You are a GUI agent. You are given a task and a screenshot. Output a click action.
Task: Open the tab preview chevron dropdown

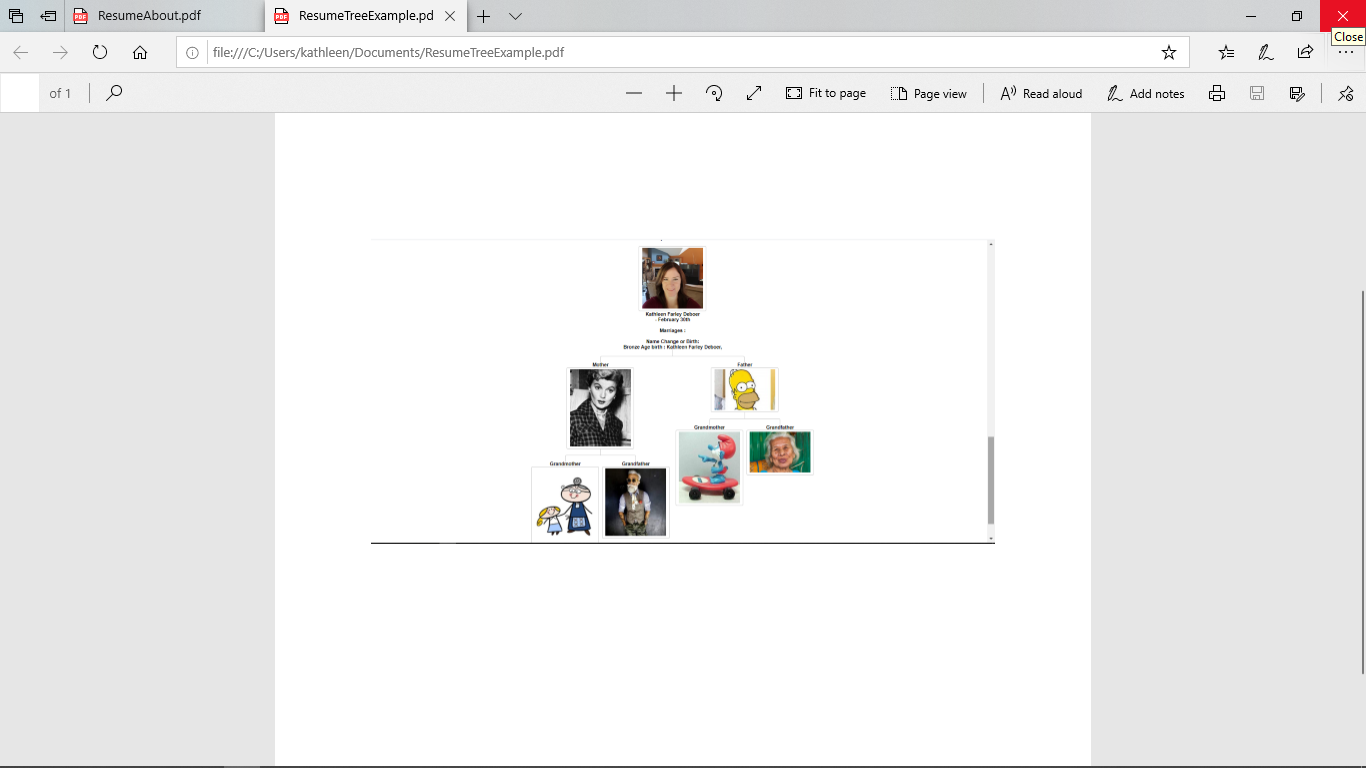515,16
